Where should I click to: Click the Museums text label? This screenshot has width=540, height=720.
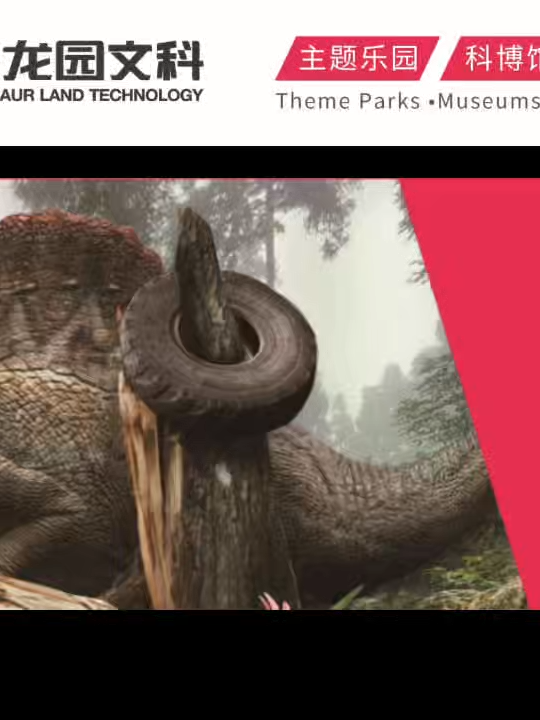(489, 101)
